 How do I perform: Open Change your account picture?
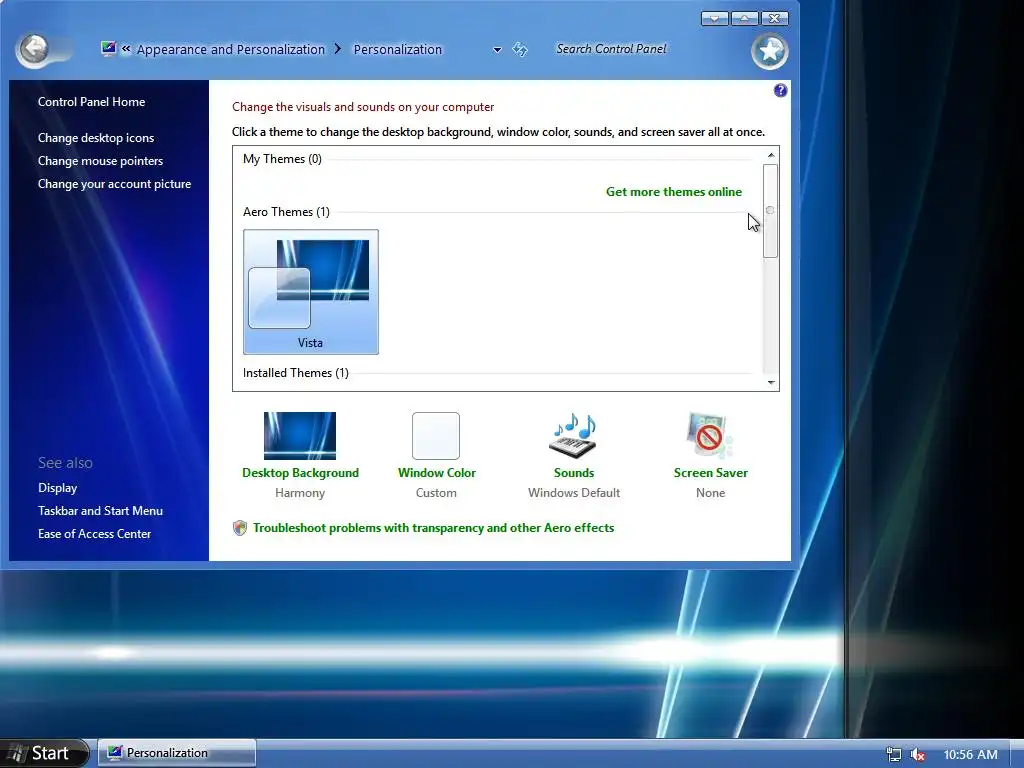coord(114,184)
